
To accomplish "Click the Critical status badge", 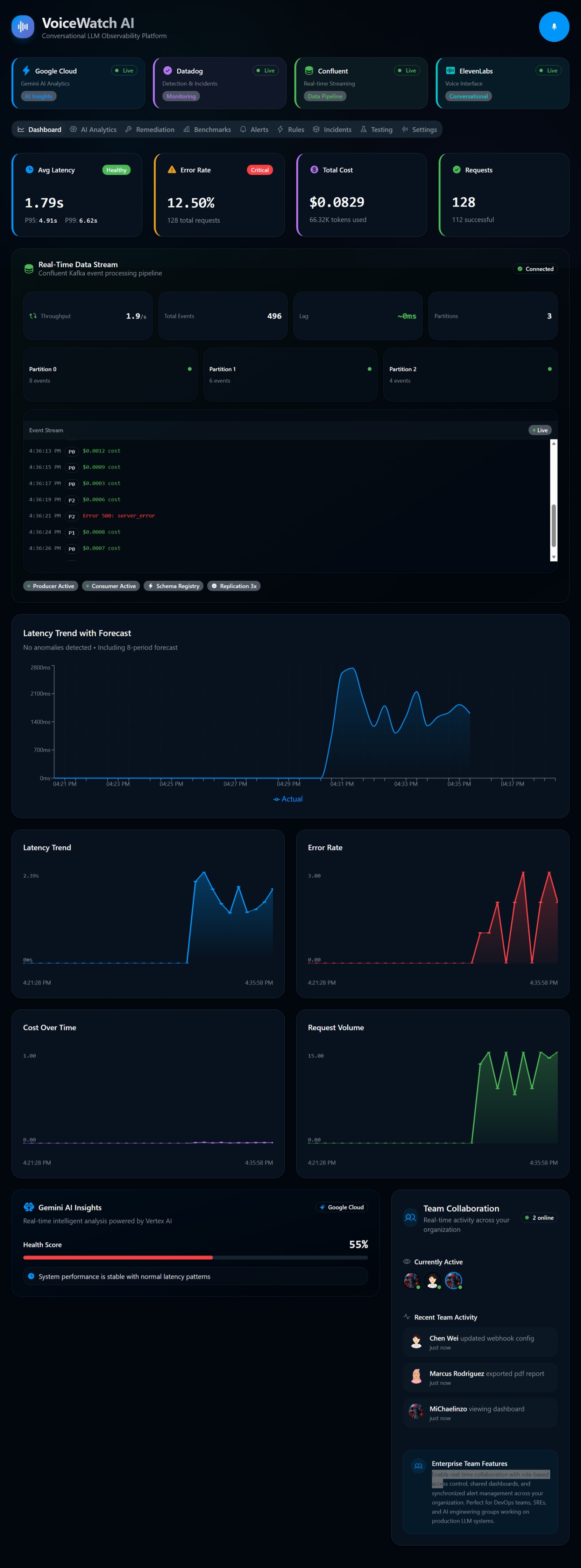I will click(x=260, y=170).
